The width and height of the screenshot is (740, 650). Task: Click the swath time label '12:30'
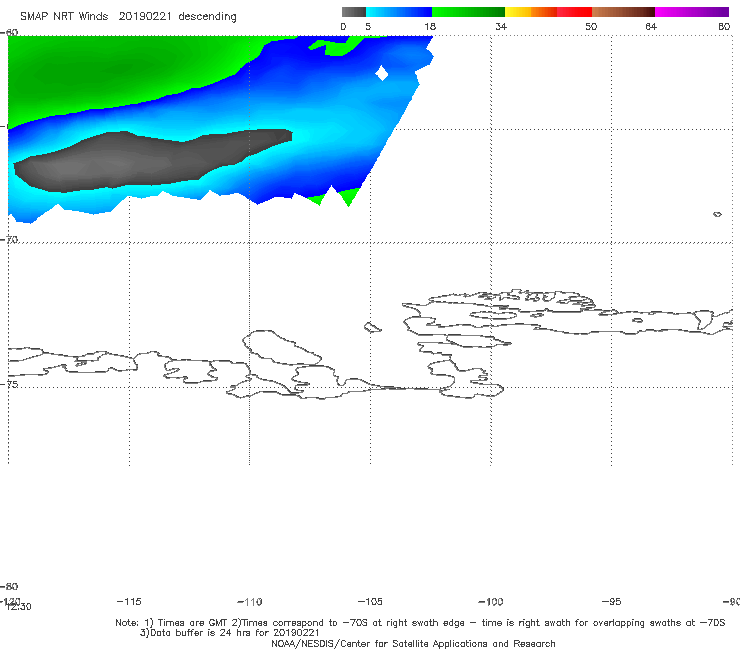point(18,607)
